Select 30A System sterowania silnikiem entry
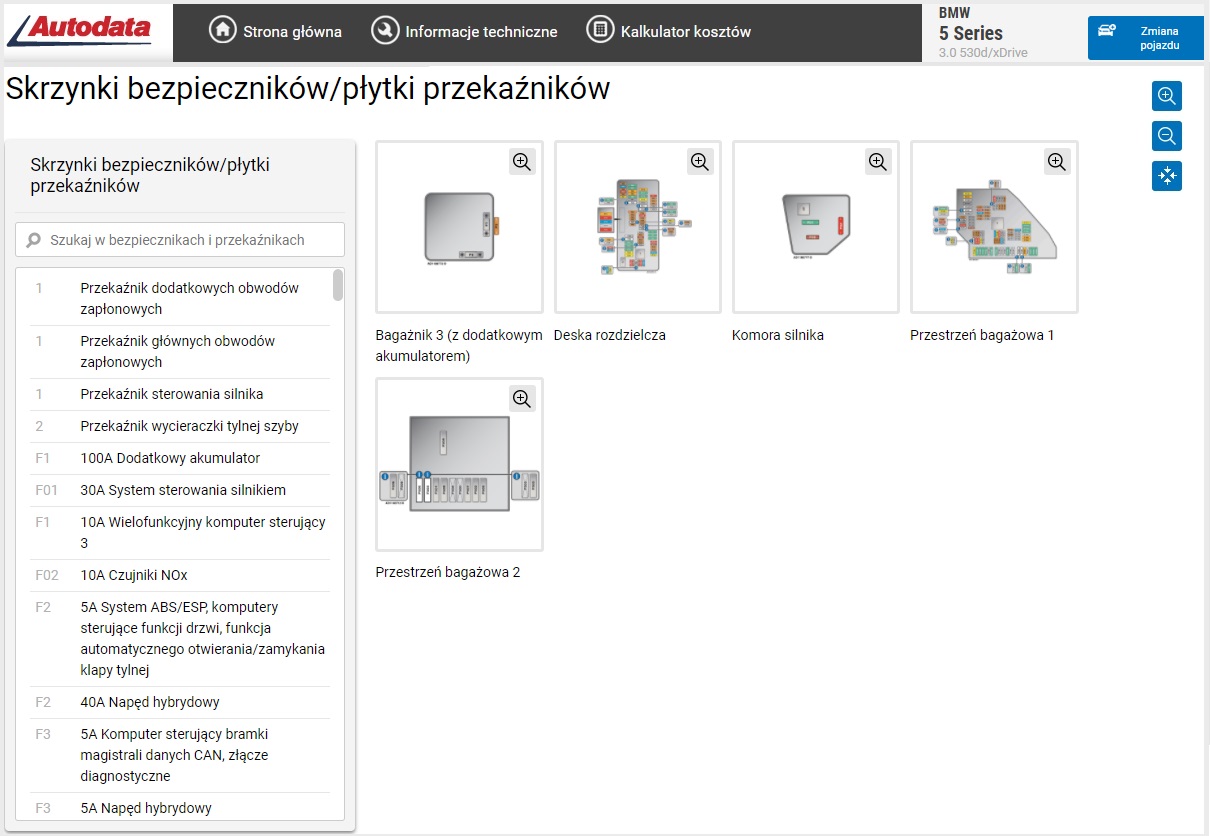The width and height of the screenshot is (1210, 836). pos(180,490)
